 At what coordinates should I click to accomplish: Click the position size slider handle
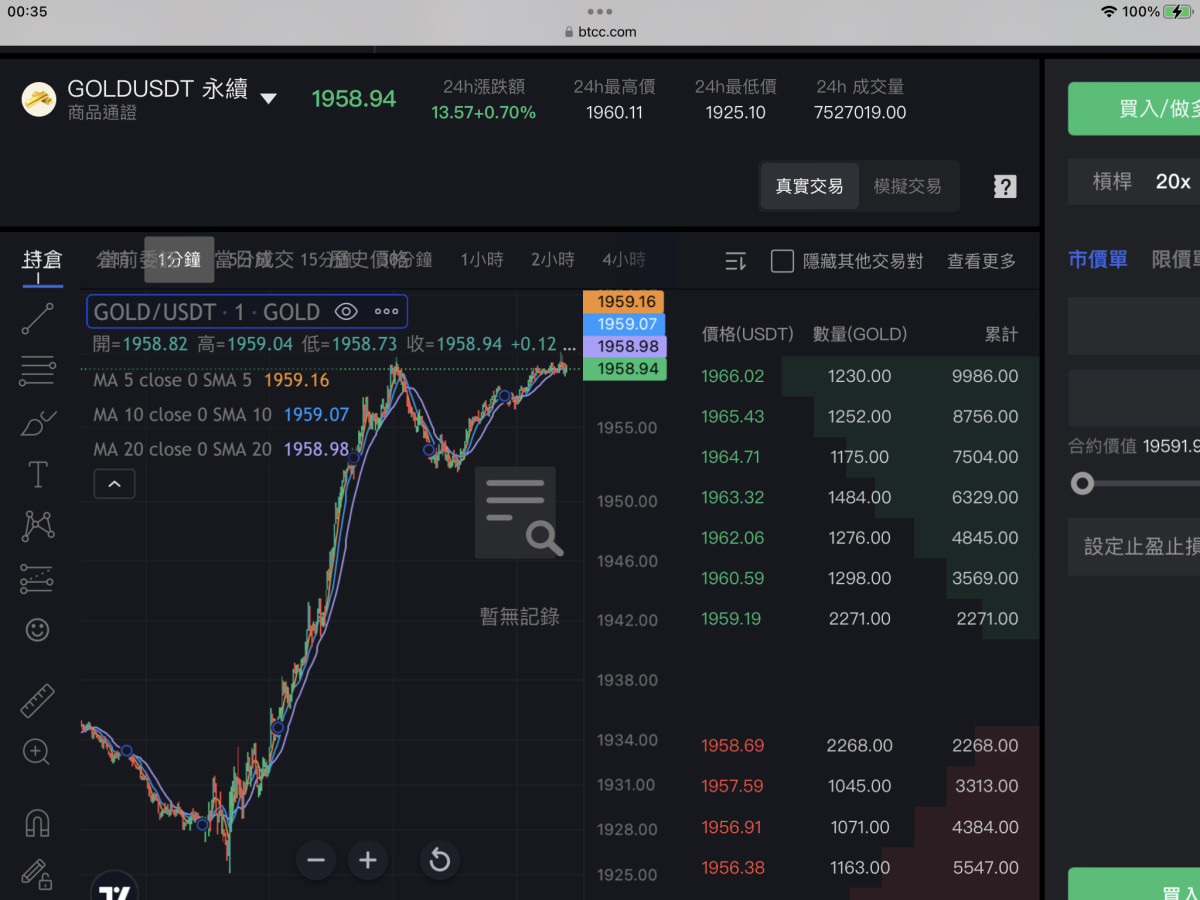click(1082, 485)
